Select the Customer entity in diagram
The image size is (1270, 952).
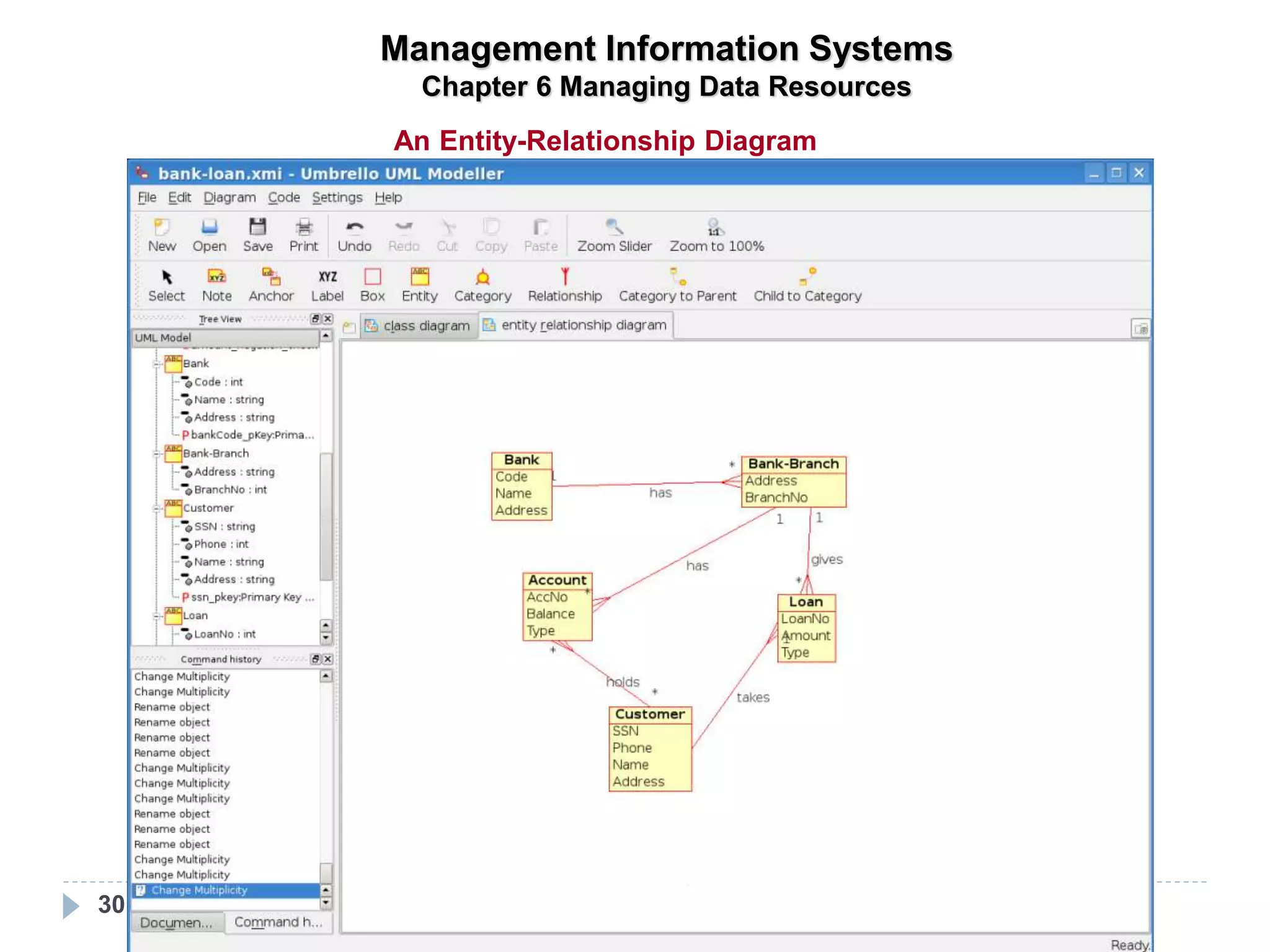tap(649, 715)
